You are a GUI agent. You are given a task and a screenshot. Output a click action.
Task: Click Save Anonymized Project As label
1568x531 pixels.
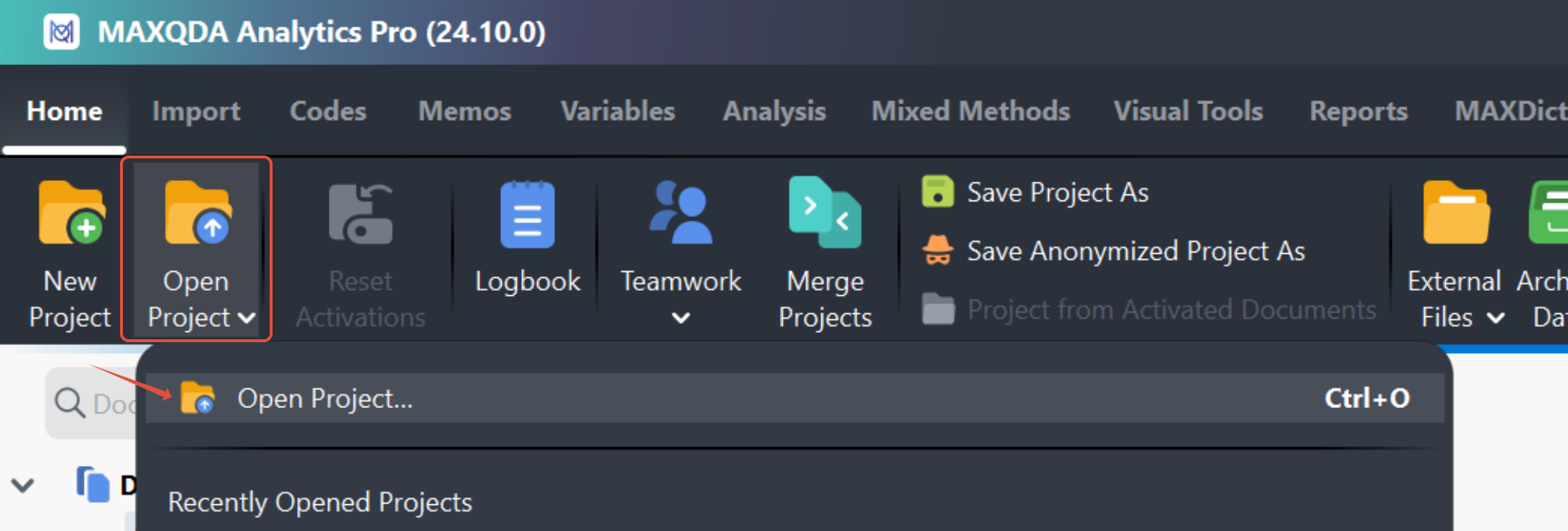pos(1136,251)
